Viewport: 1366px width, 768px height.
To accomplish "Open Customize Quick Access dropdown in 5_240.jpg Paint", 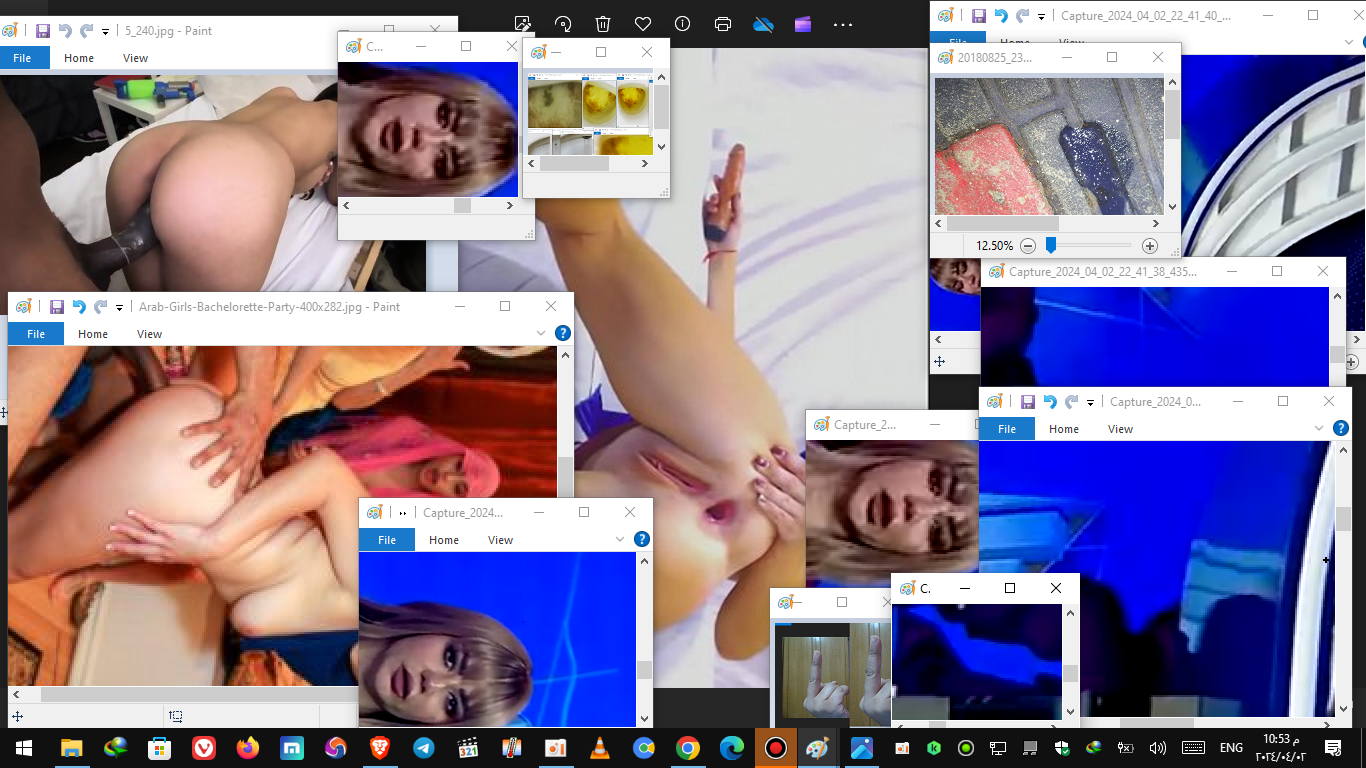I will point(105,31).
